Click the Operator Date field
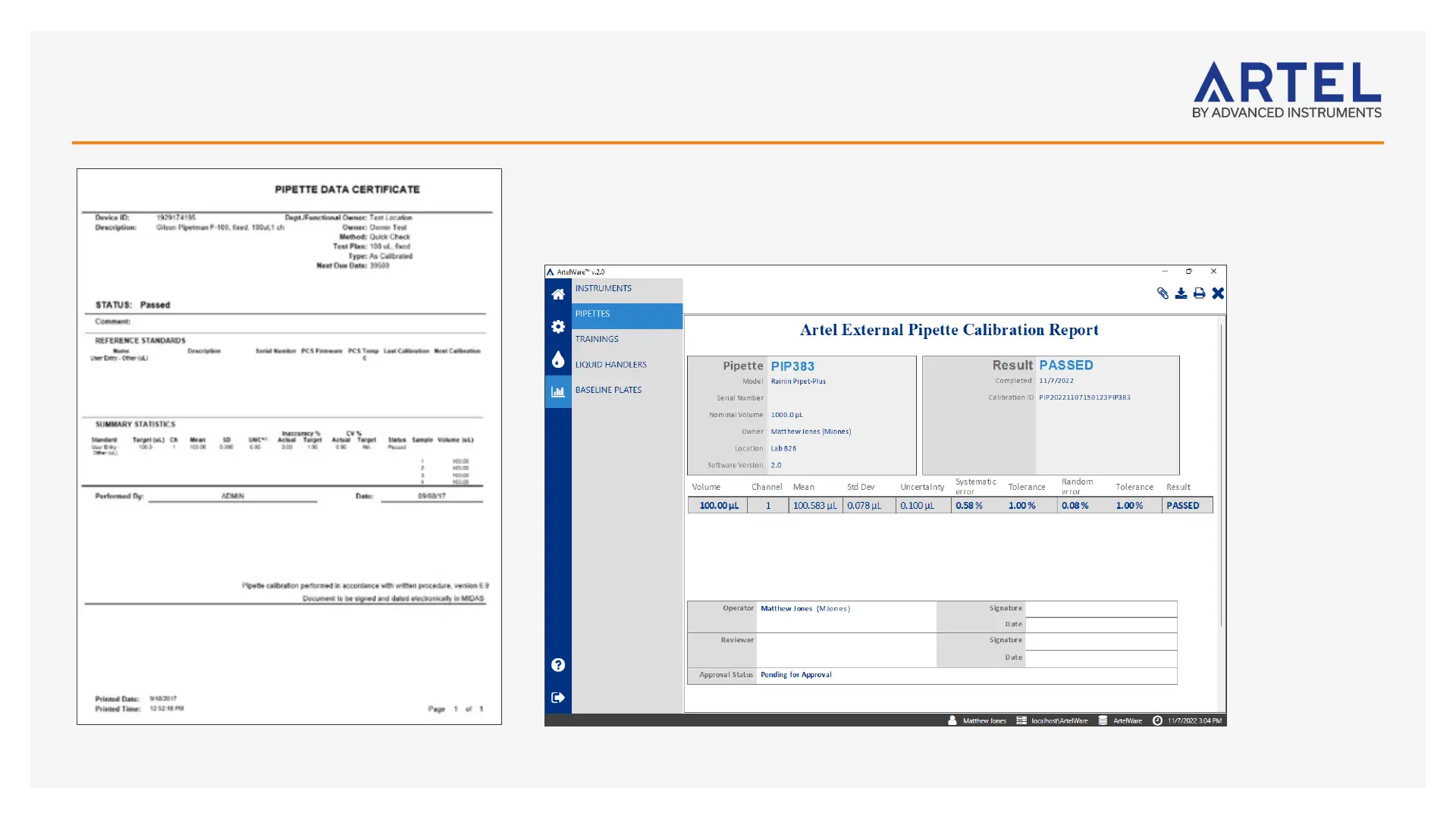This screenshot has height=819, width=1456. (x=1101, y=625)
